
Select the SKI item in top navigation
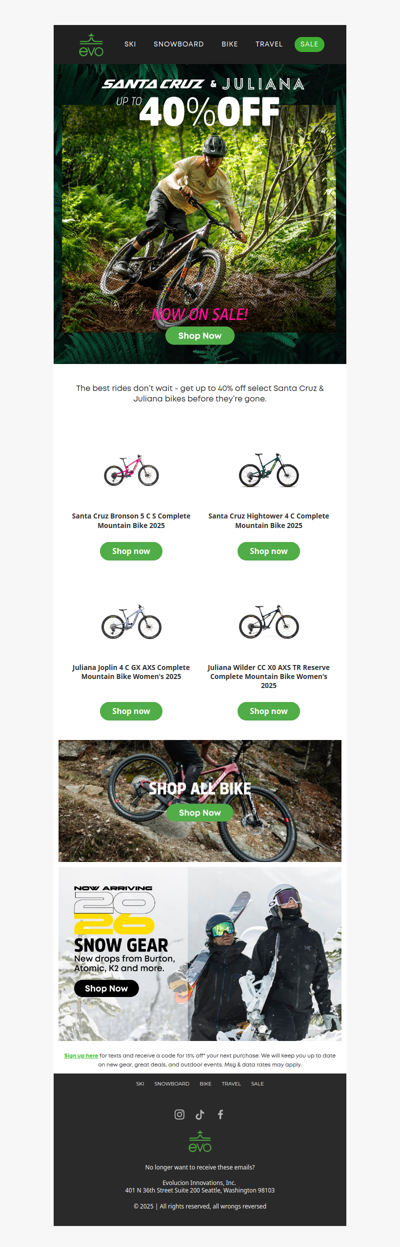[130, 44]
